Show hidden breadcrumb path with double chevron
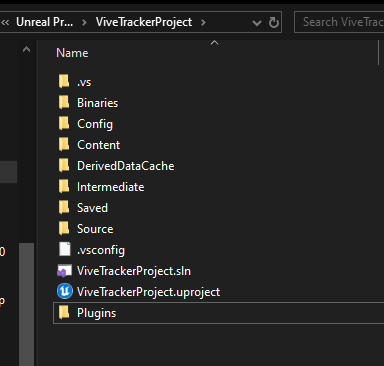The height and width of the screenshot is (366, 384). (5, 23)
